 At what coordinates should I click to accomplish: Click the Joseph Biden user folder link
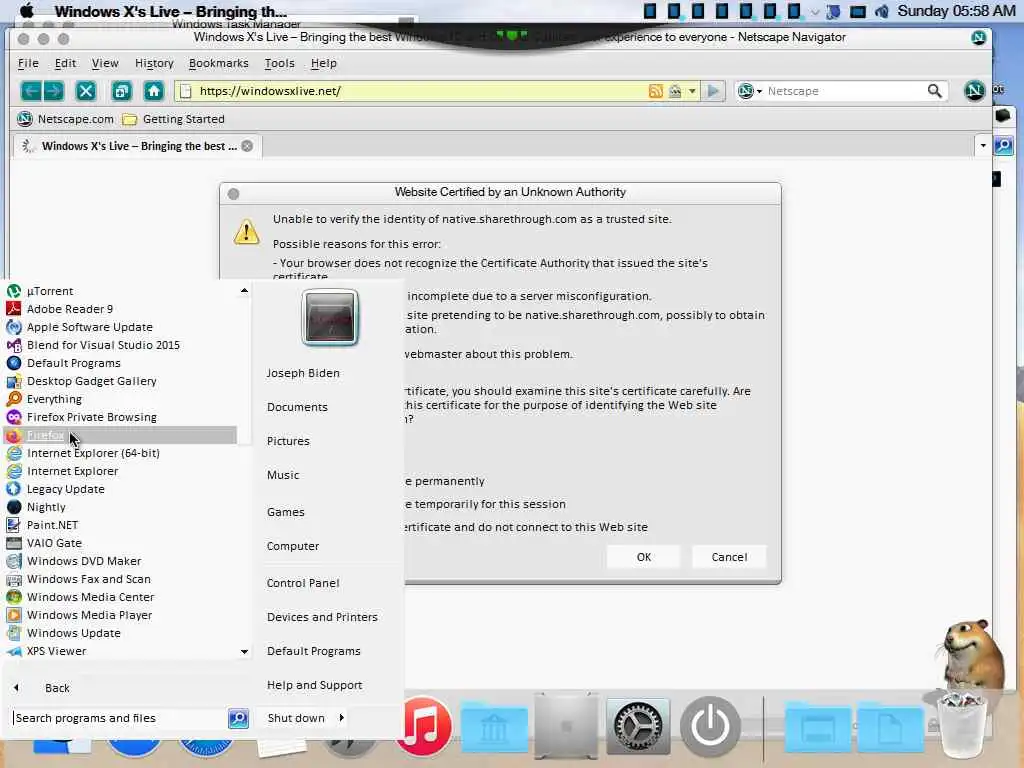point(303,373)
